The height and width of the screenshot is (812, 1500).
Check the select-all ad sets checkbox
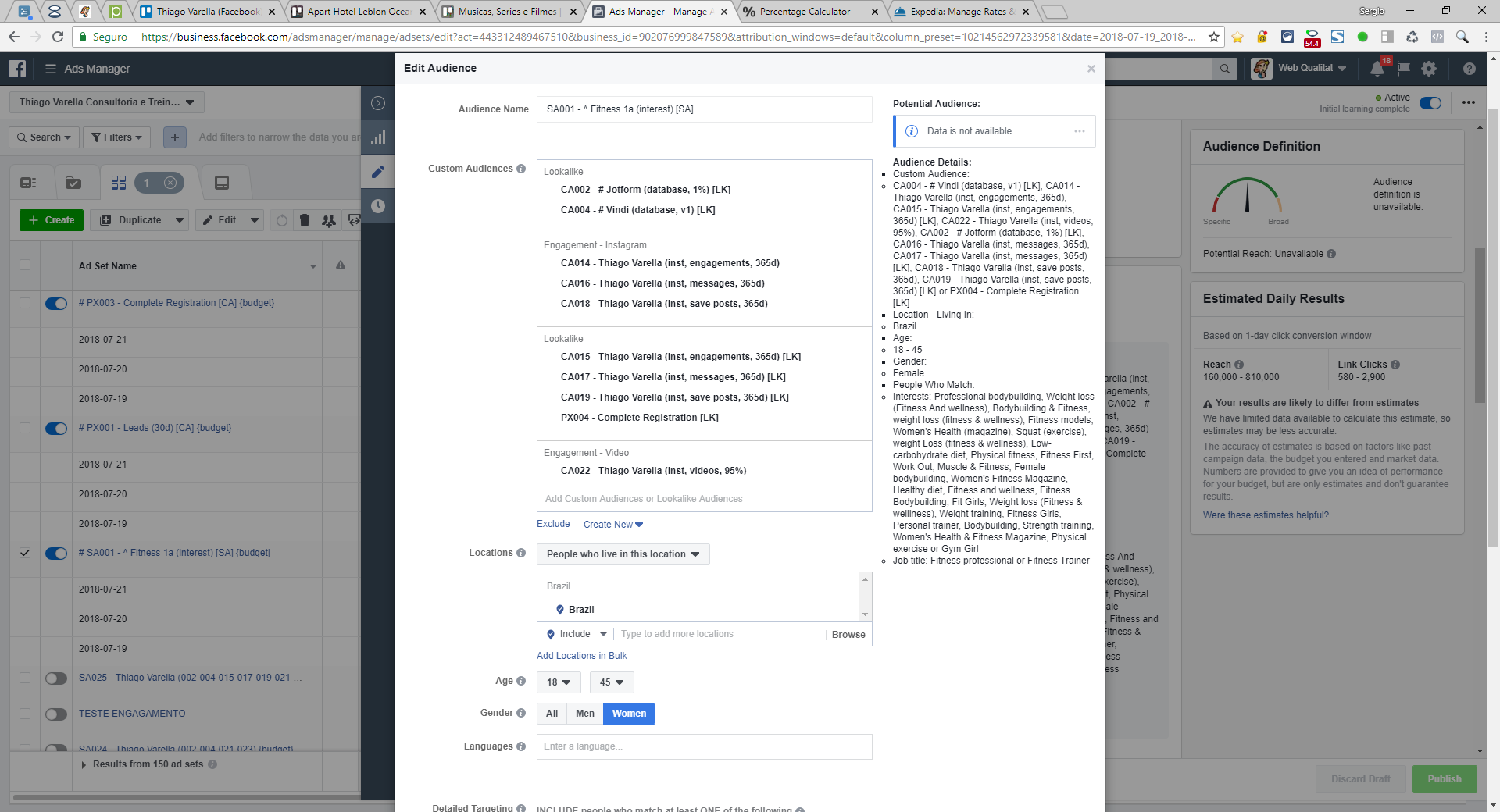coord(25,265)
